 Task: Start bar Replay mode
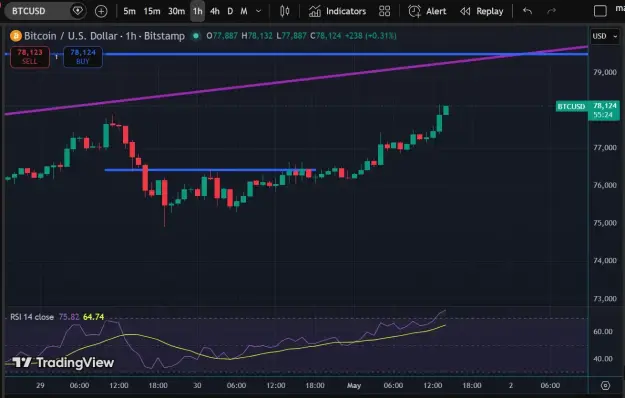[482, 11]
